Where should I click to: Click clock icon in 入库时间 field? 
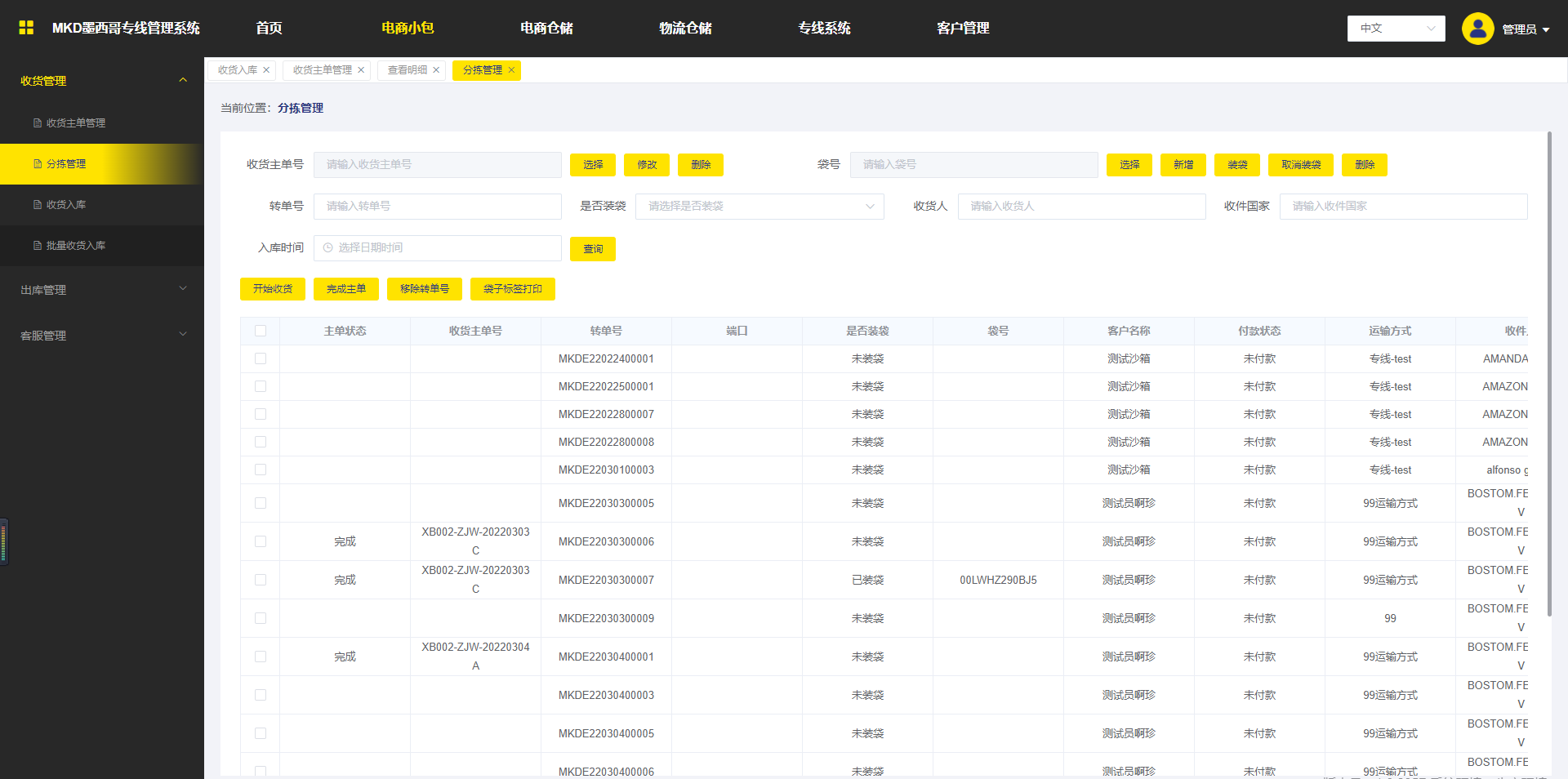point(328,248)
